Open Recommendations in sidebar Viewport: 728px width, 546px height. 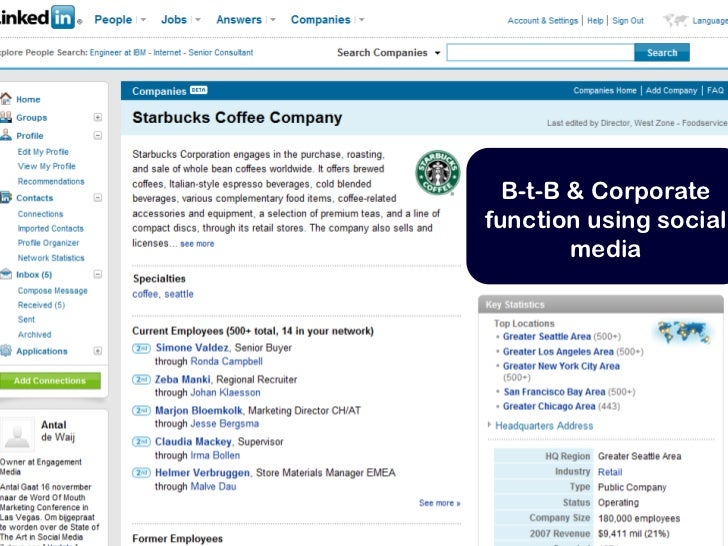51,181
